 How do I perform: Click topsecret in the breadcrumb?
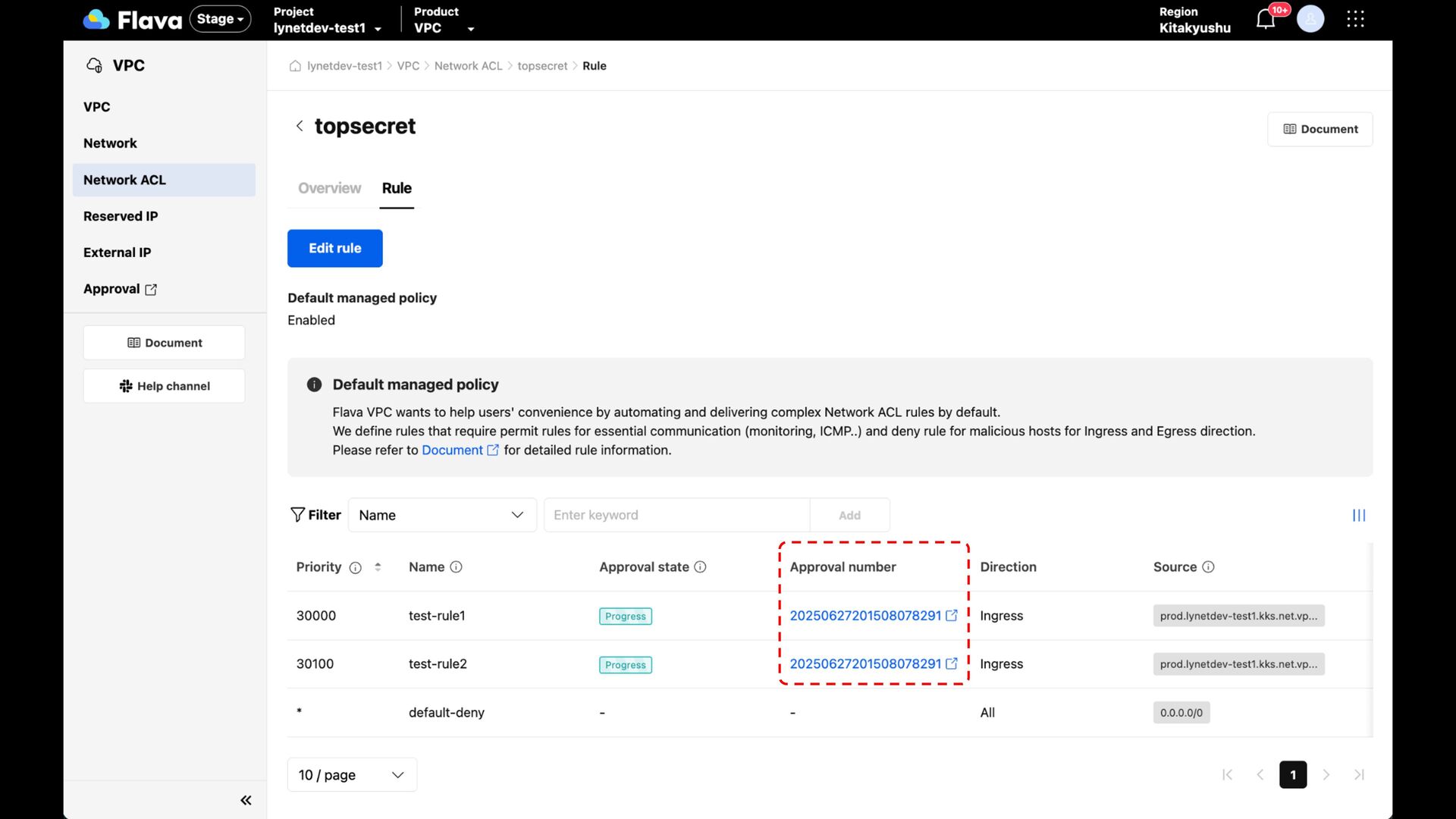(542, 66)
